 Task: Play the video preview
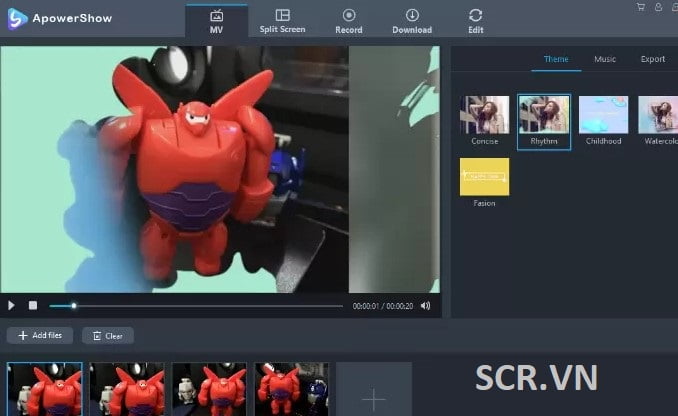pos(11,305)
